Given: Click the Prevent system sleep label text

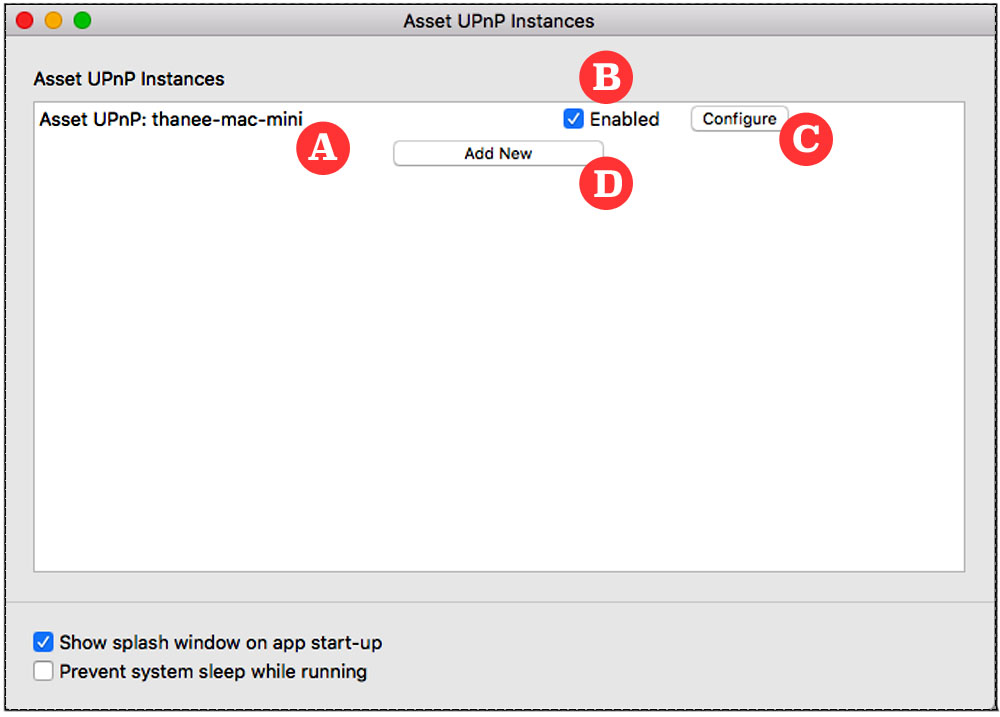Looking at the screenshot, I should pos(213,671).
